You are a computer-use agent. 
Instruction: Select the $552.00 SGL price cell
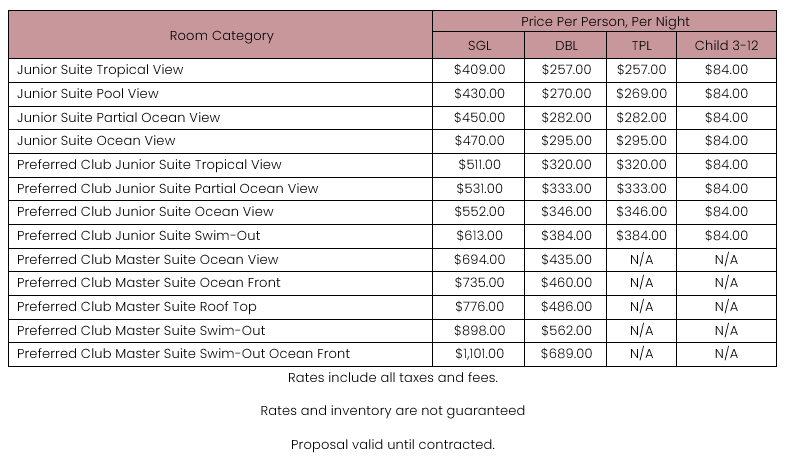[x=480, y=212]
